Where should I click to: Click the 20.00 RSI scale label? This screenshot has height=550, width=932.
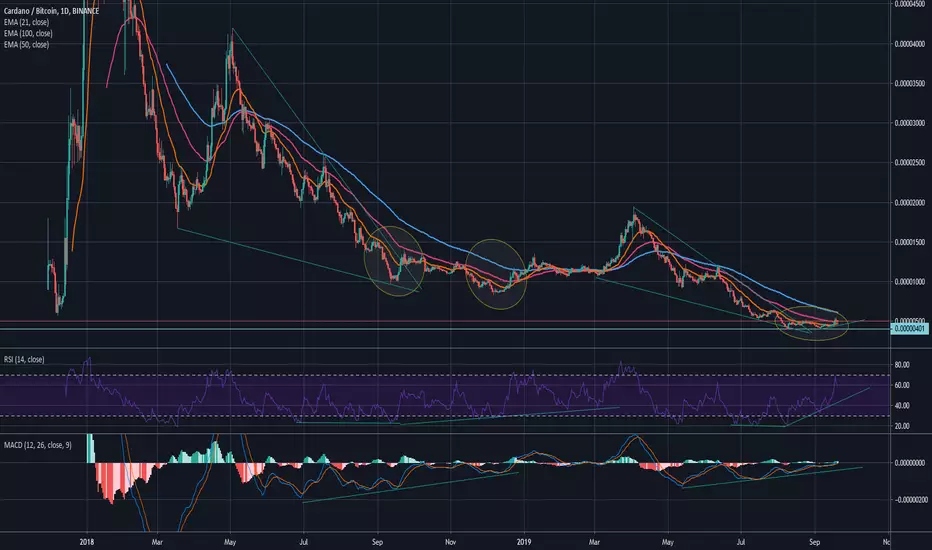pyautogui.click(x=902, y=426)
